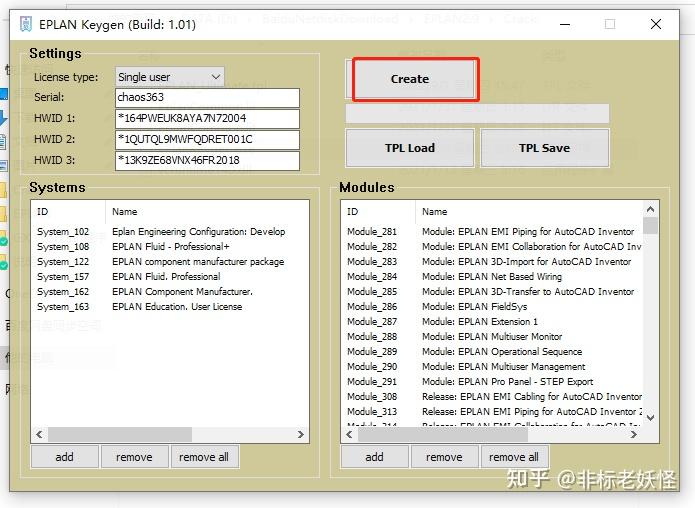Focus the HWID 1 text field
695x508 pixels.
207,118
